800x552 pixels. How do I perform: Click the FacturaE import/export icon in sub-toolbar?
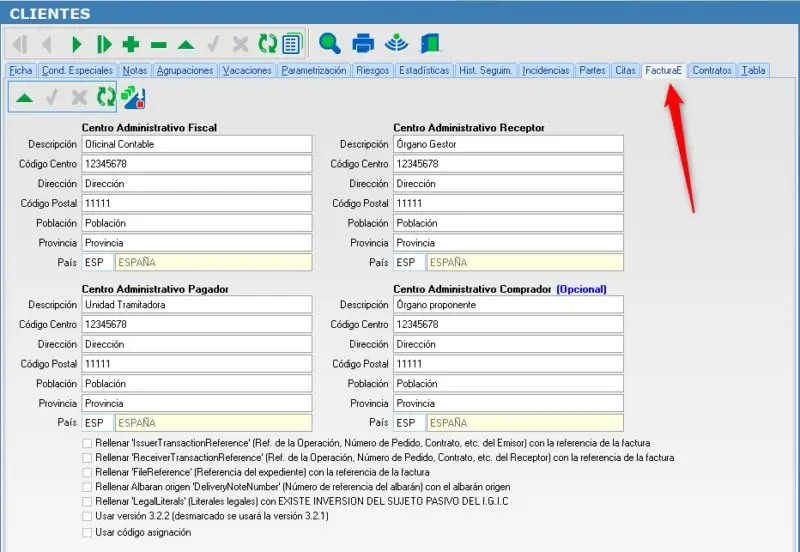[134, 97]
